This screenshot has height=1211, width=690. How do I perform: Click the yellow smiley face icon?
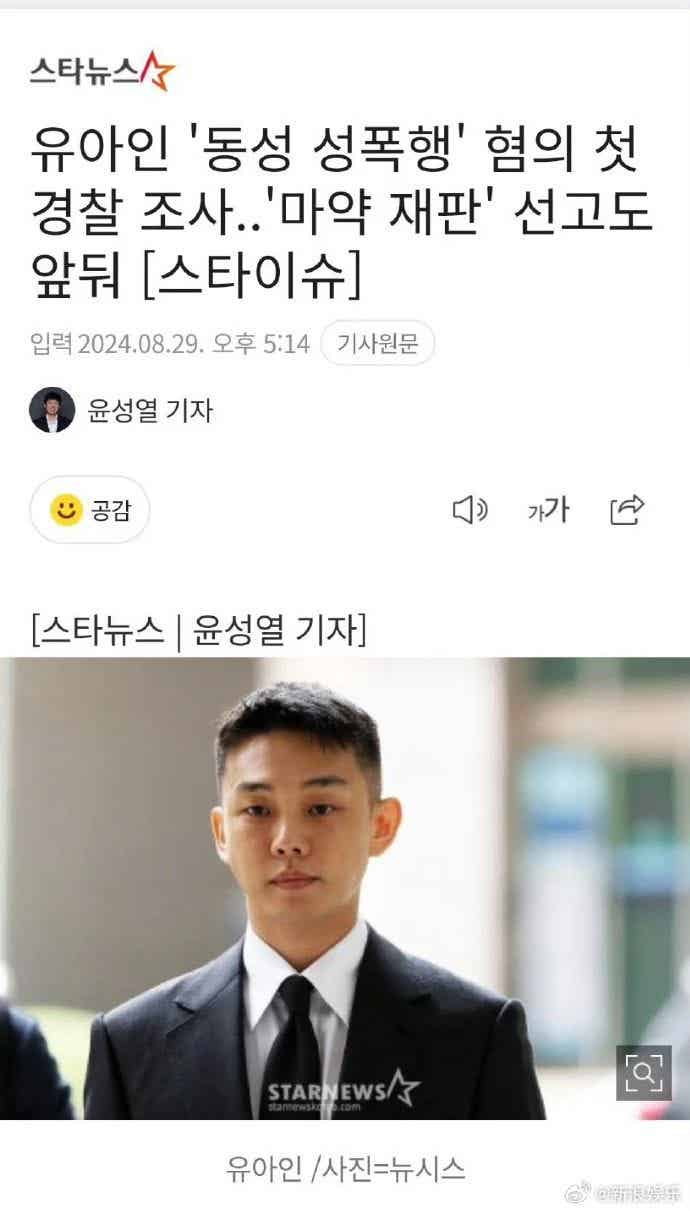click(x=66, y=510)
